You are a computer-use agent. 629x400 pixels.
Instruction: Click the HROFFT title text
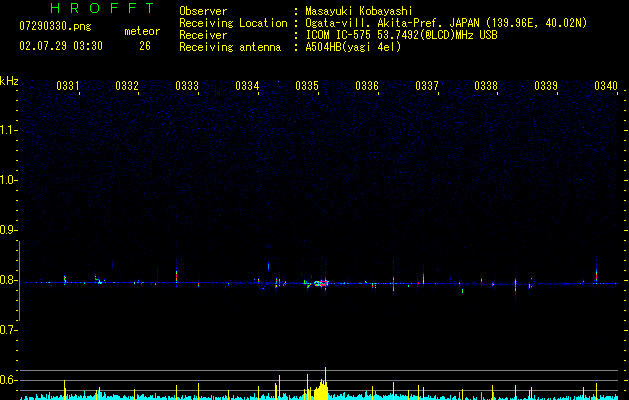(x=103, y=8)
